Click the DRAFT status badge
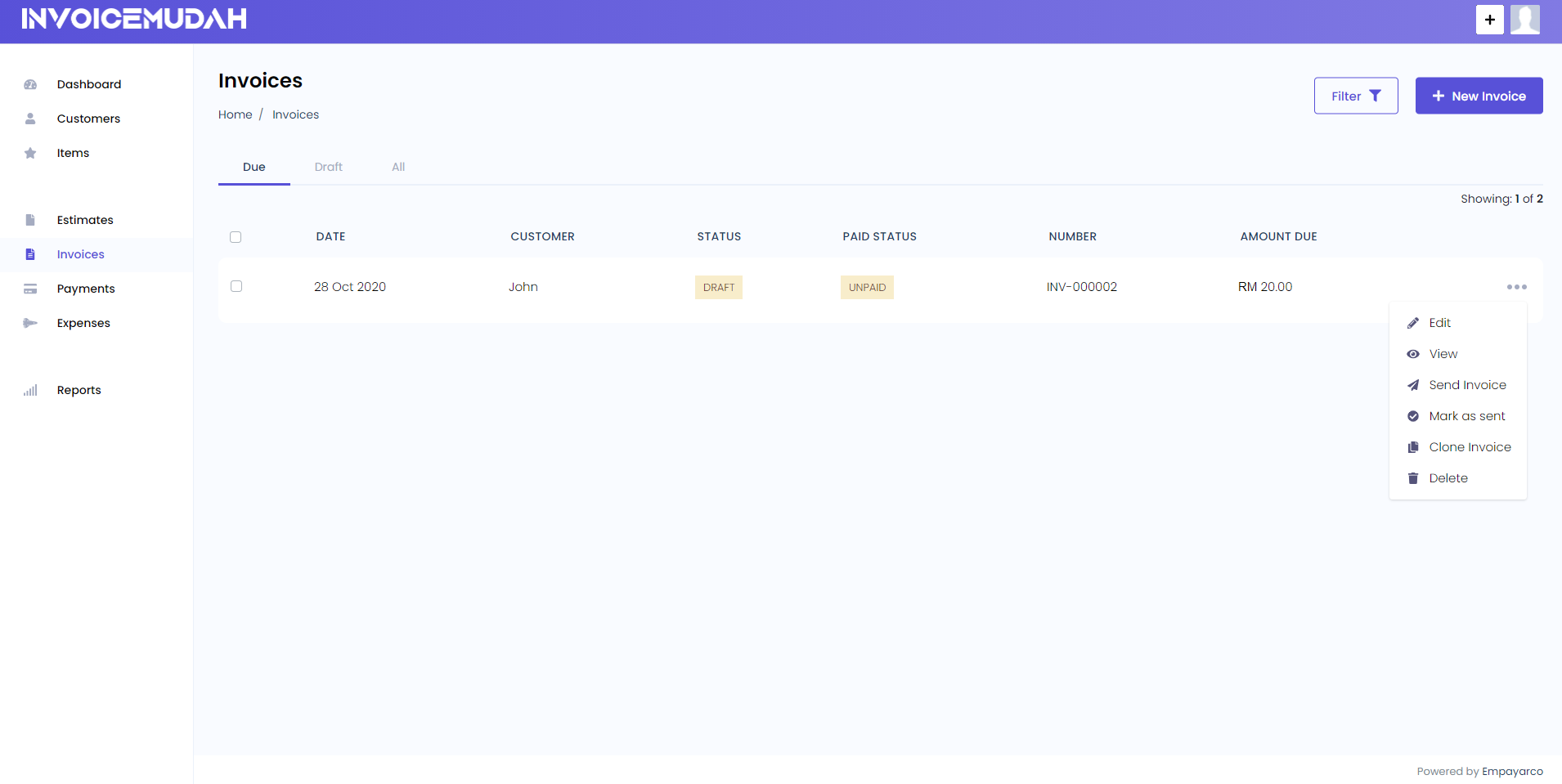This screenshot has width=1562, height=784. click(719, 287)
